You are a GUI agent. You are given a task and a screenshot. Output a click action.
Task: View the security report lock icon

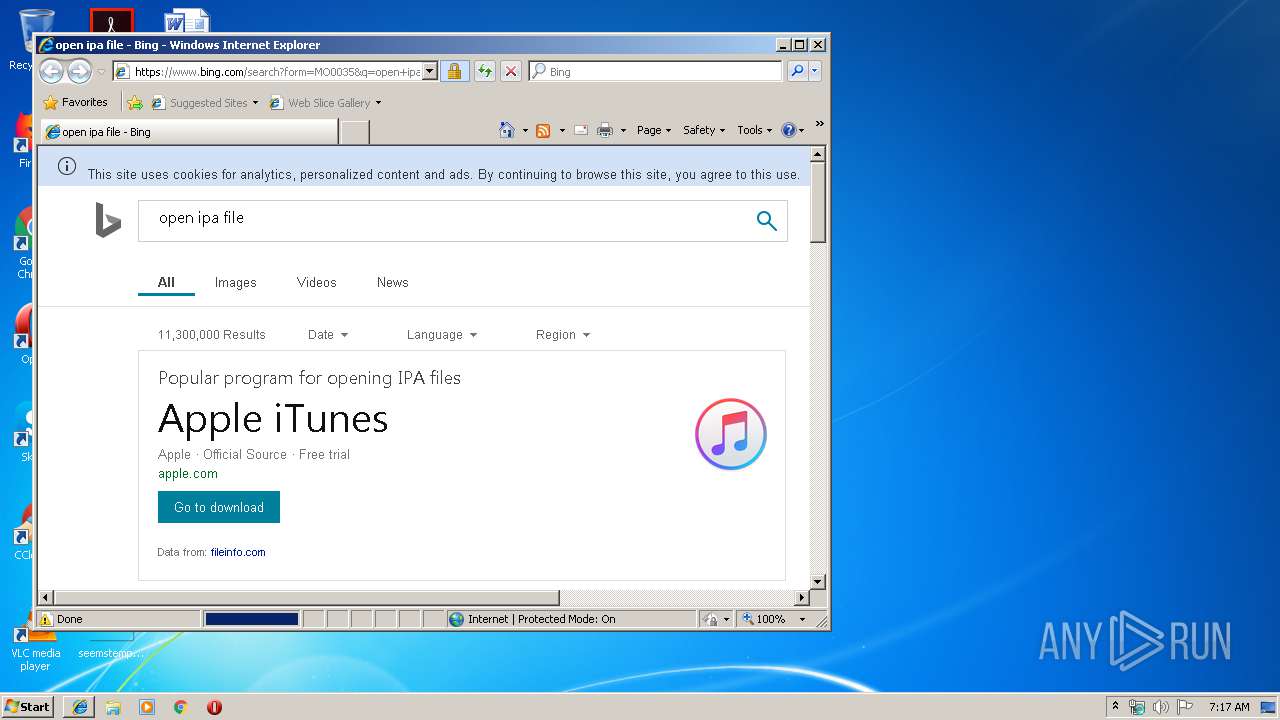(454, 71)
